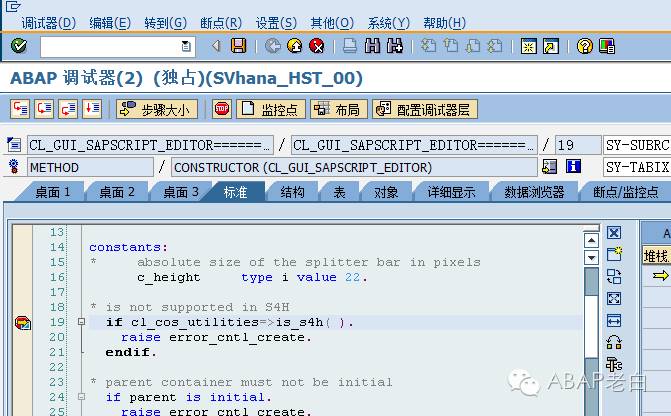
Task: Click the services headset icon right of editor
Action: [x=614, y=342]
